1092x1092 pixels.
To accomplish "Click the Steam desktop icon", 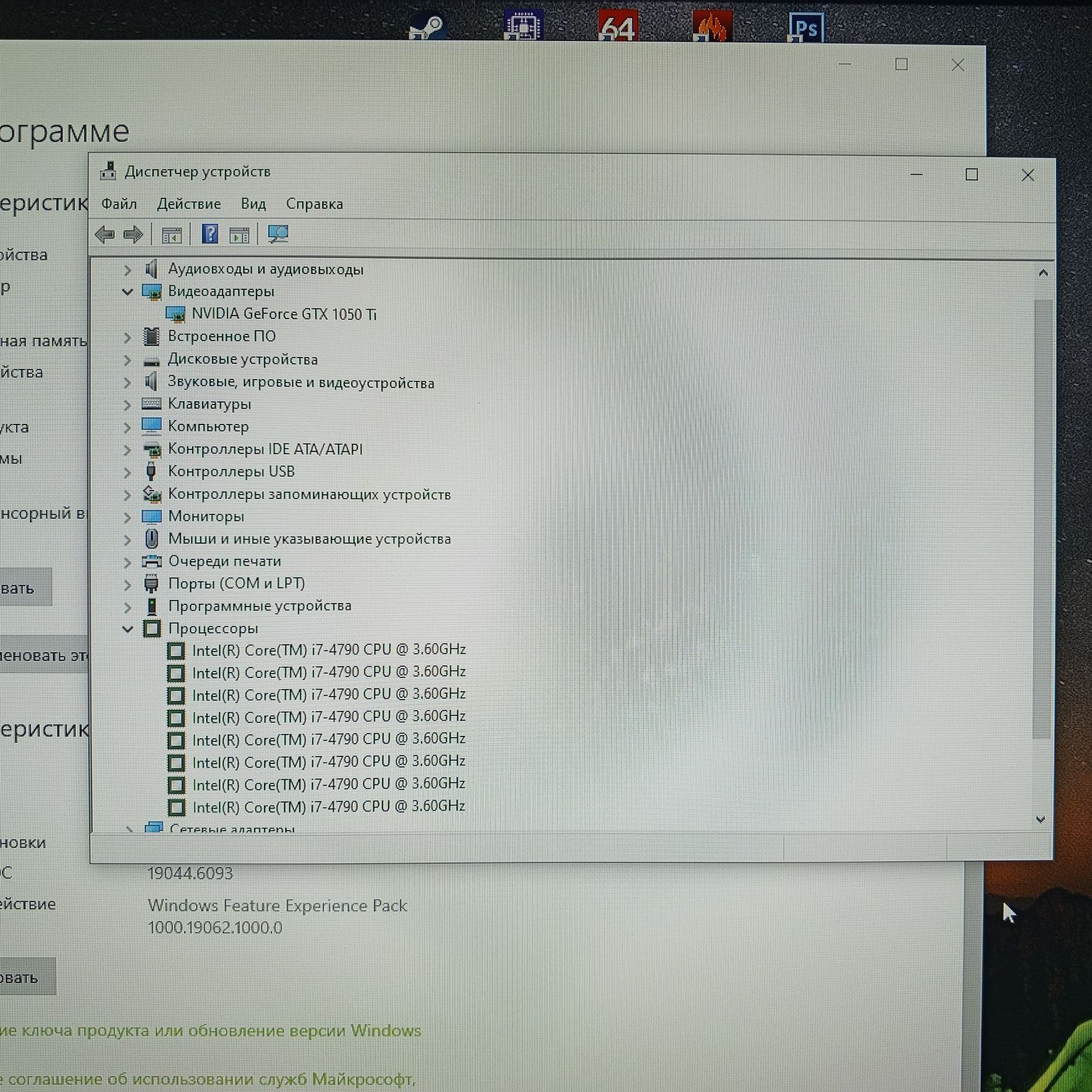I will 427,27.
